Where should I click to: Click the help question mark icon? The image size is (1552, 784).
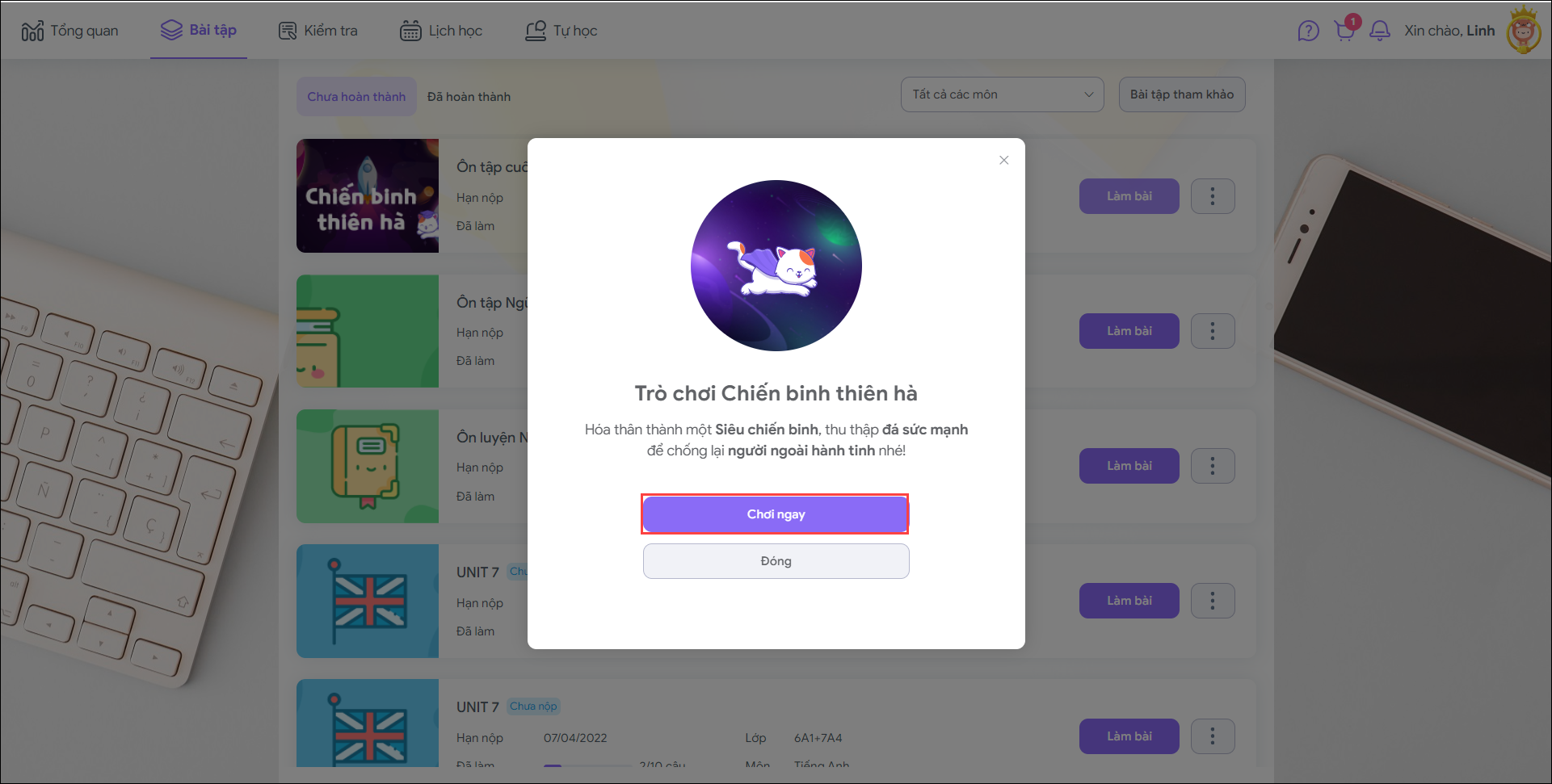coord(1308,31)
